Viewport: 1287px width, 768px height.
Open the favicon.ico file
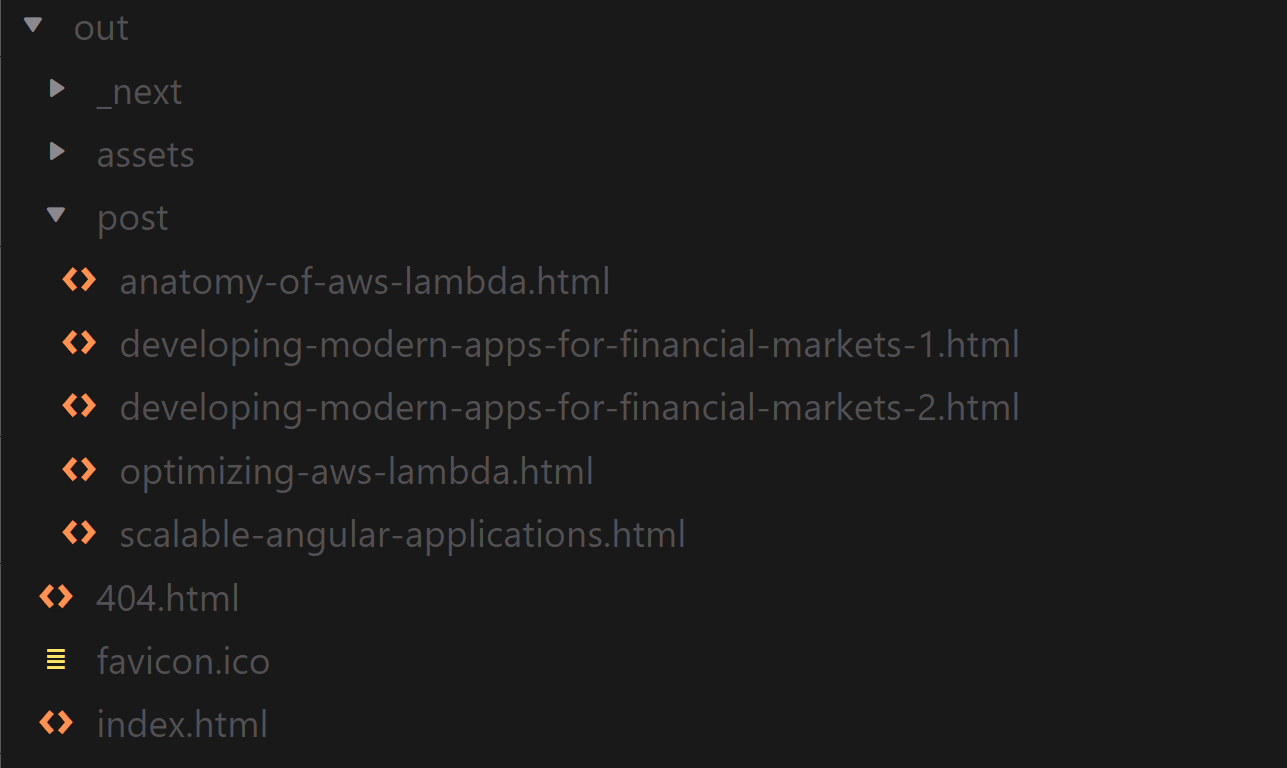(183, 661)
